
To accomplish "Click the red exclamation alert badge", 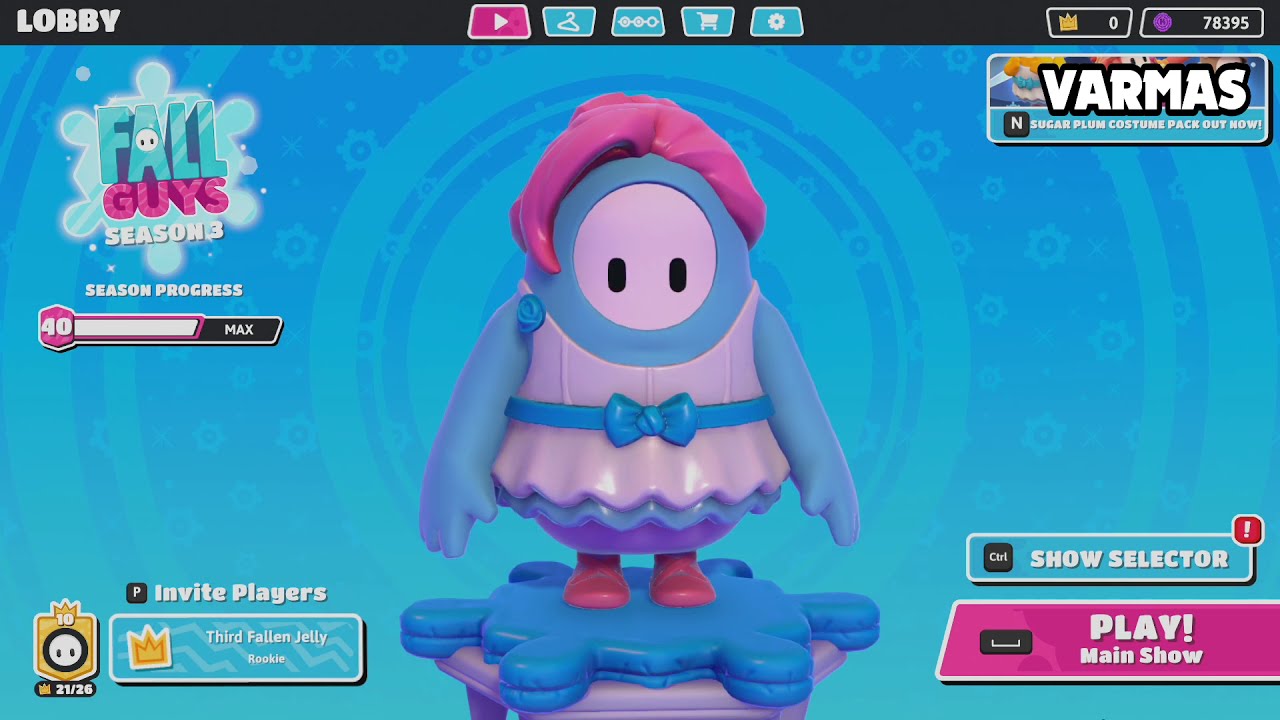I will point(1247,530).
